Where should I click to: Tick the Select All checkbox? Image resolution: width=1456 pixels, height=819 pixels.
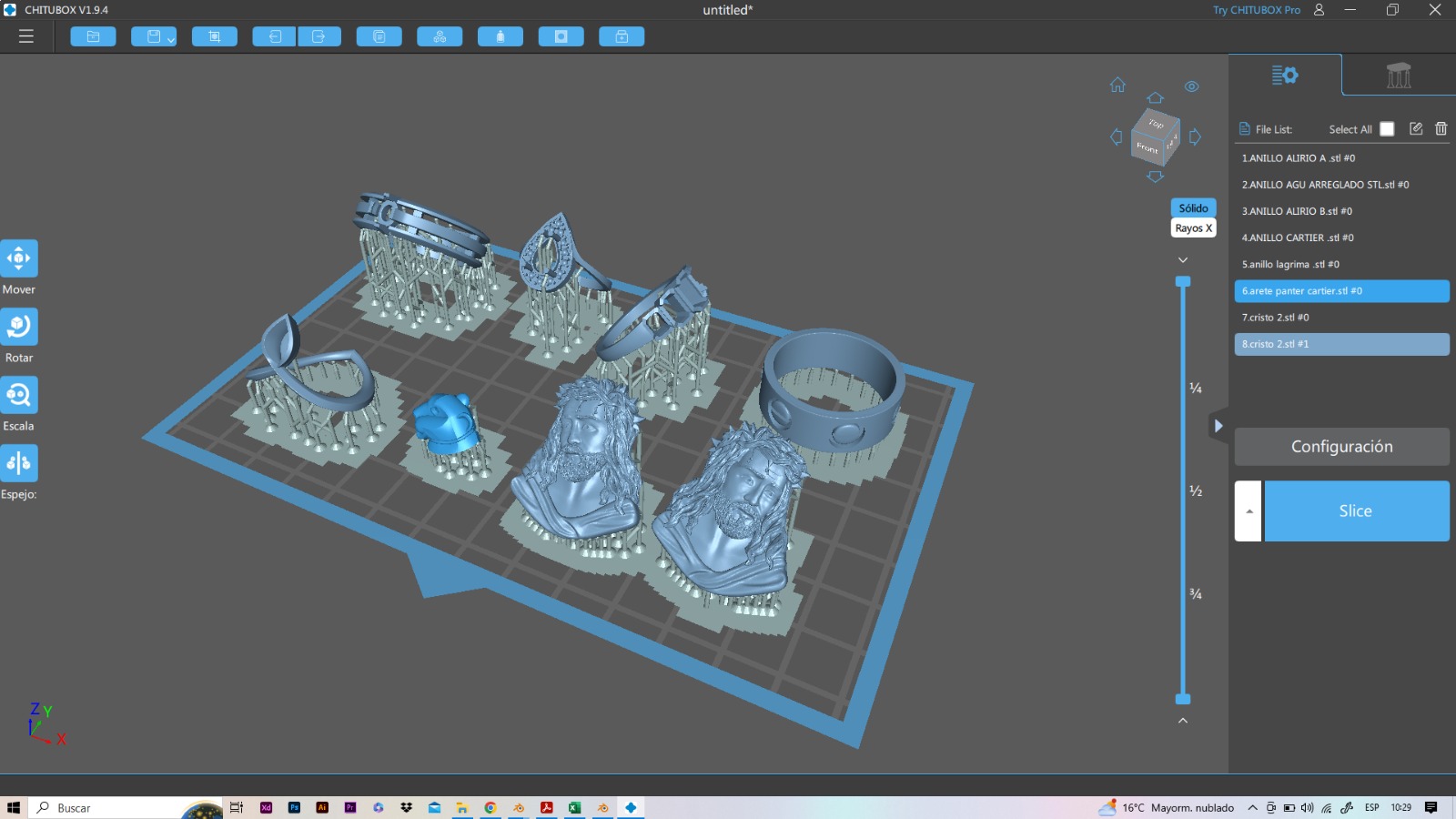point(1387,129)
